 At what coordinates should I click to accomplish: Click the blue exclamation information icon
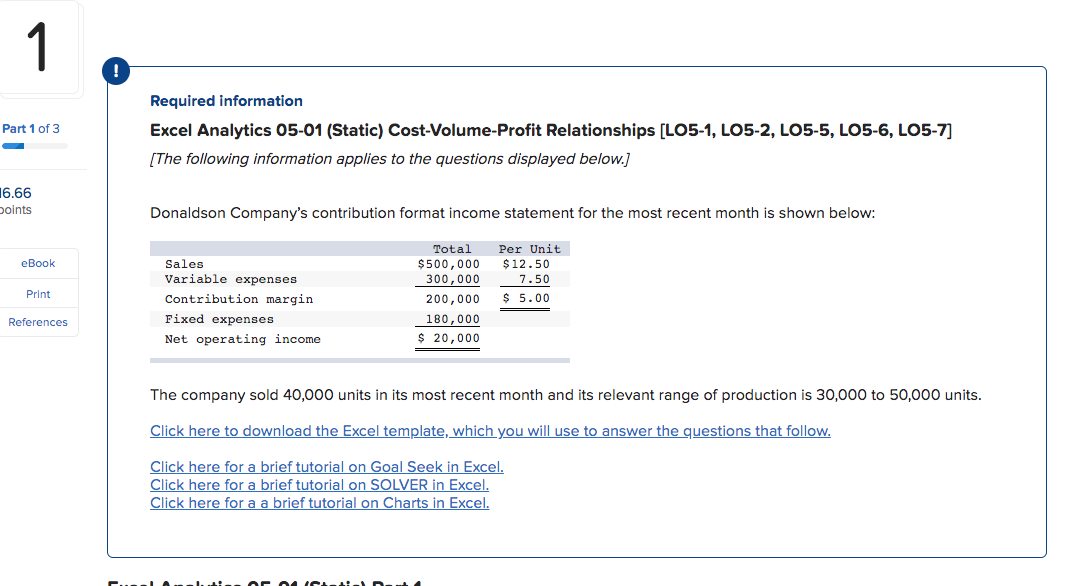click(x=116, y=71)
